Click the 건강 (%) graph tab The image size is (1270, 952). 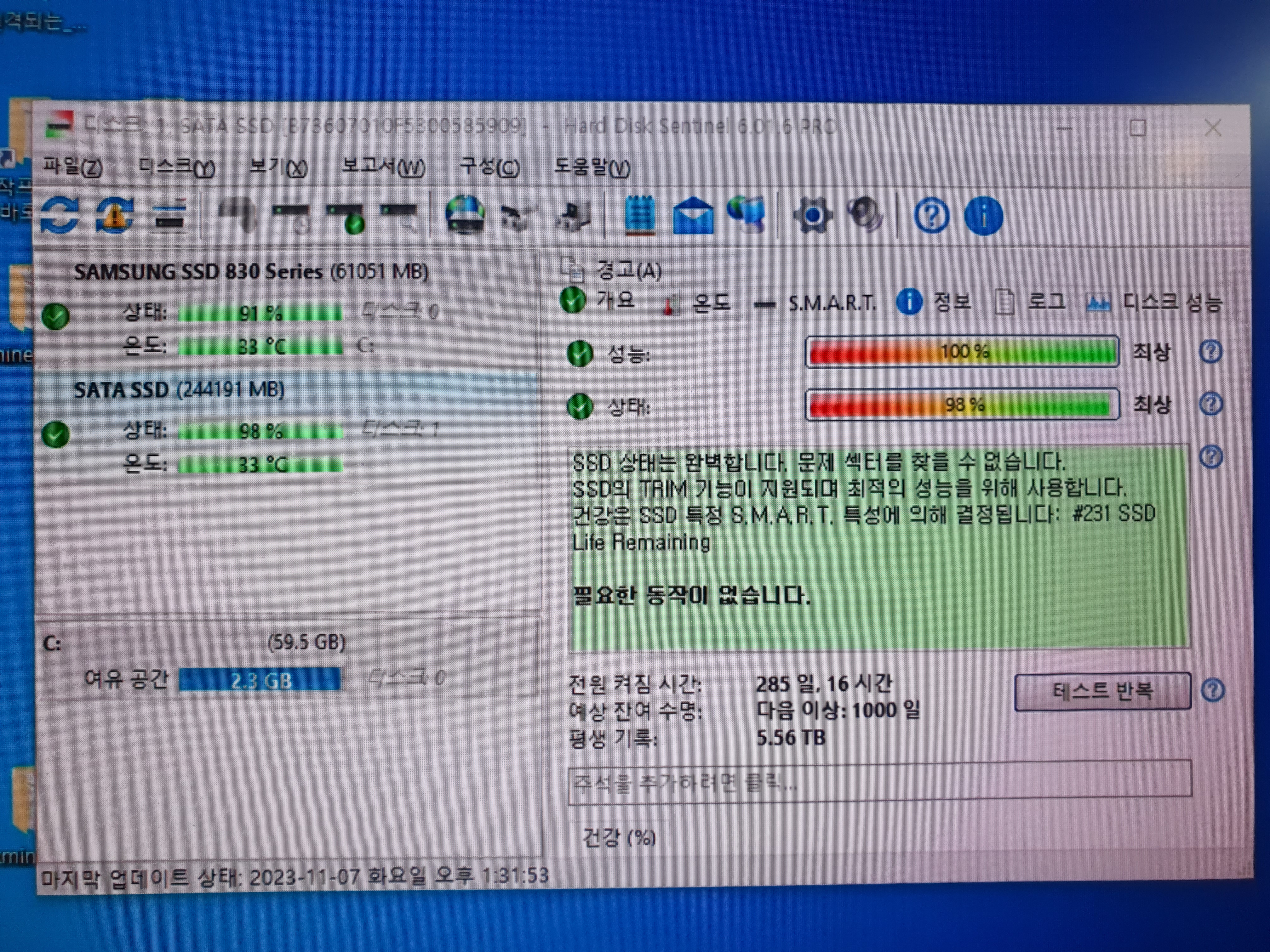[x=619, y=838]
